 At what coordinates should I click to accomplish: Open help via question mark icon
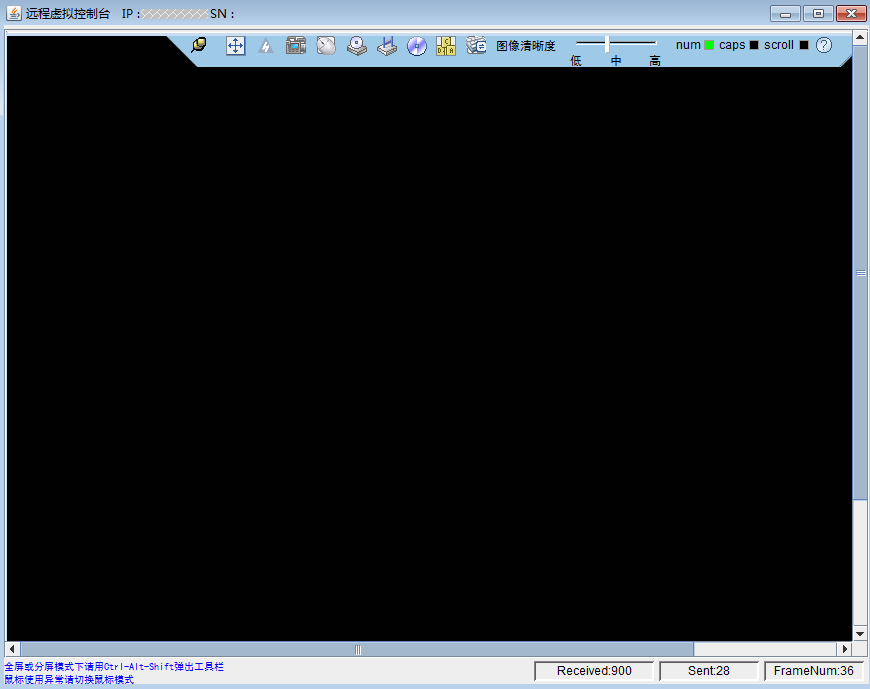pyautogui.click(x=824, y=45)
